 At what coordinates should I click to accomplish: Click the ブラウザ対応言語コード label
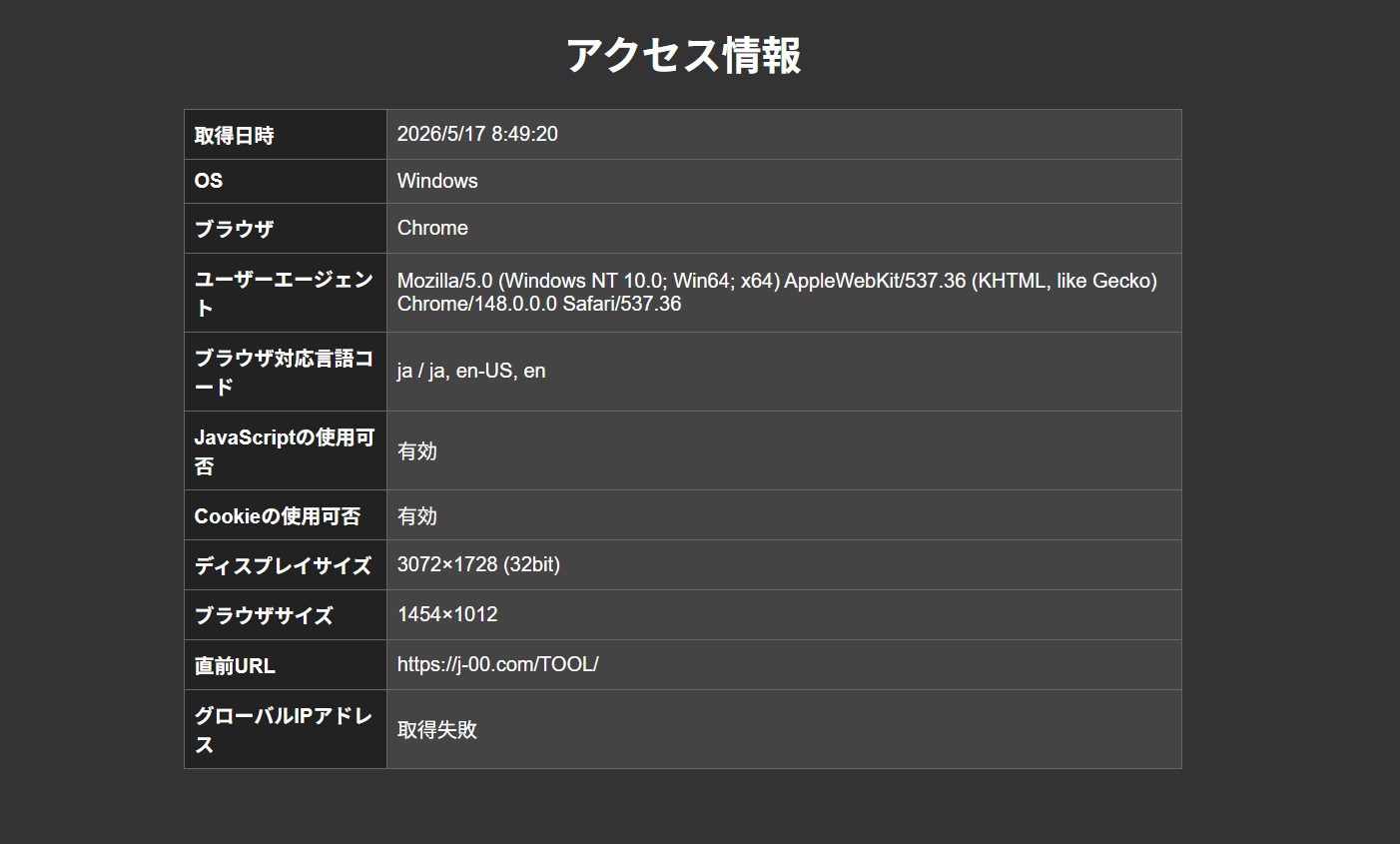pyautogui.click(x=284, y=372)
